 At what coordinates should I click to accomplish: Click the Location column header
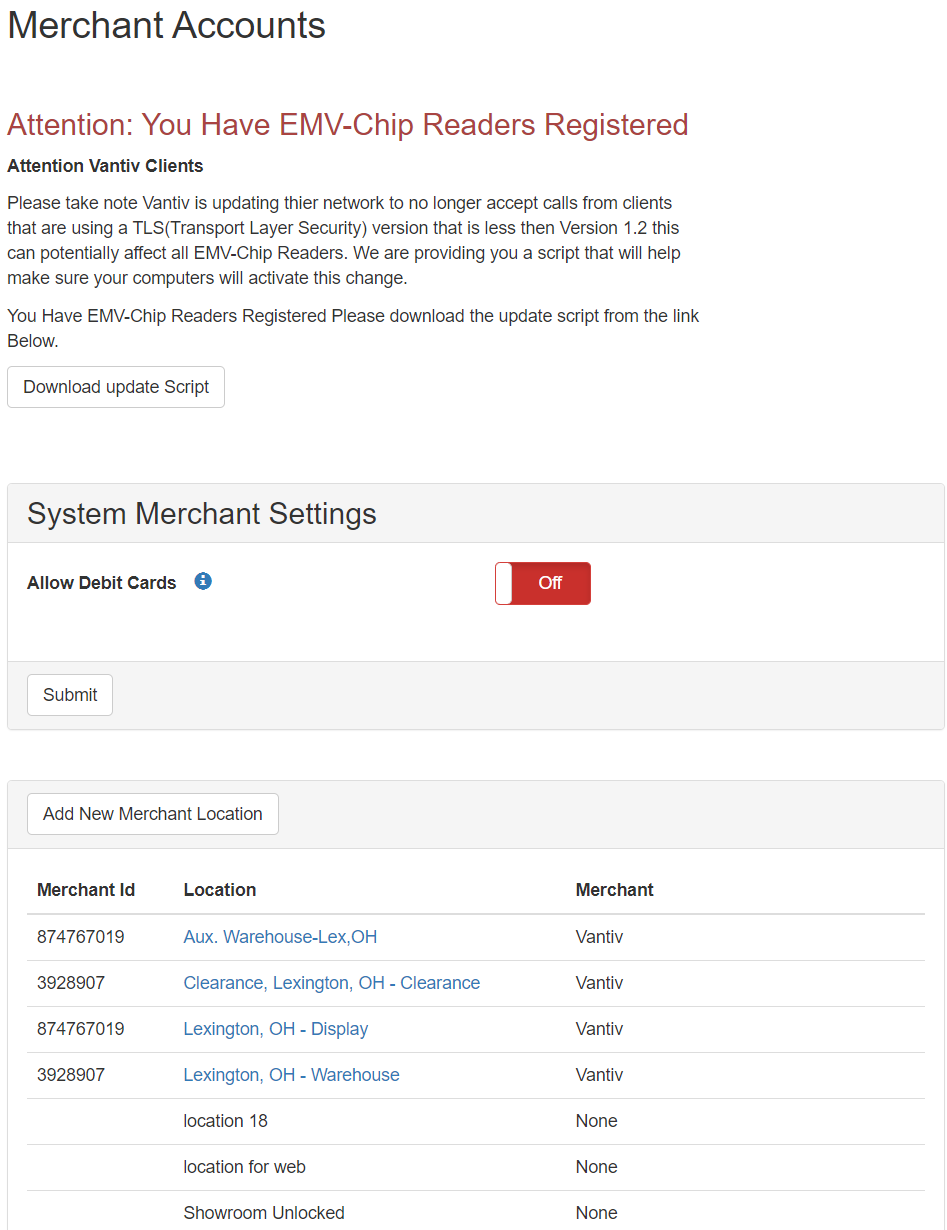tap(220, 890)
